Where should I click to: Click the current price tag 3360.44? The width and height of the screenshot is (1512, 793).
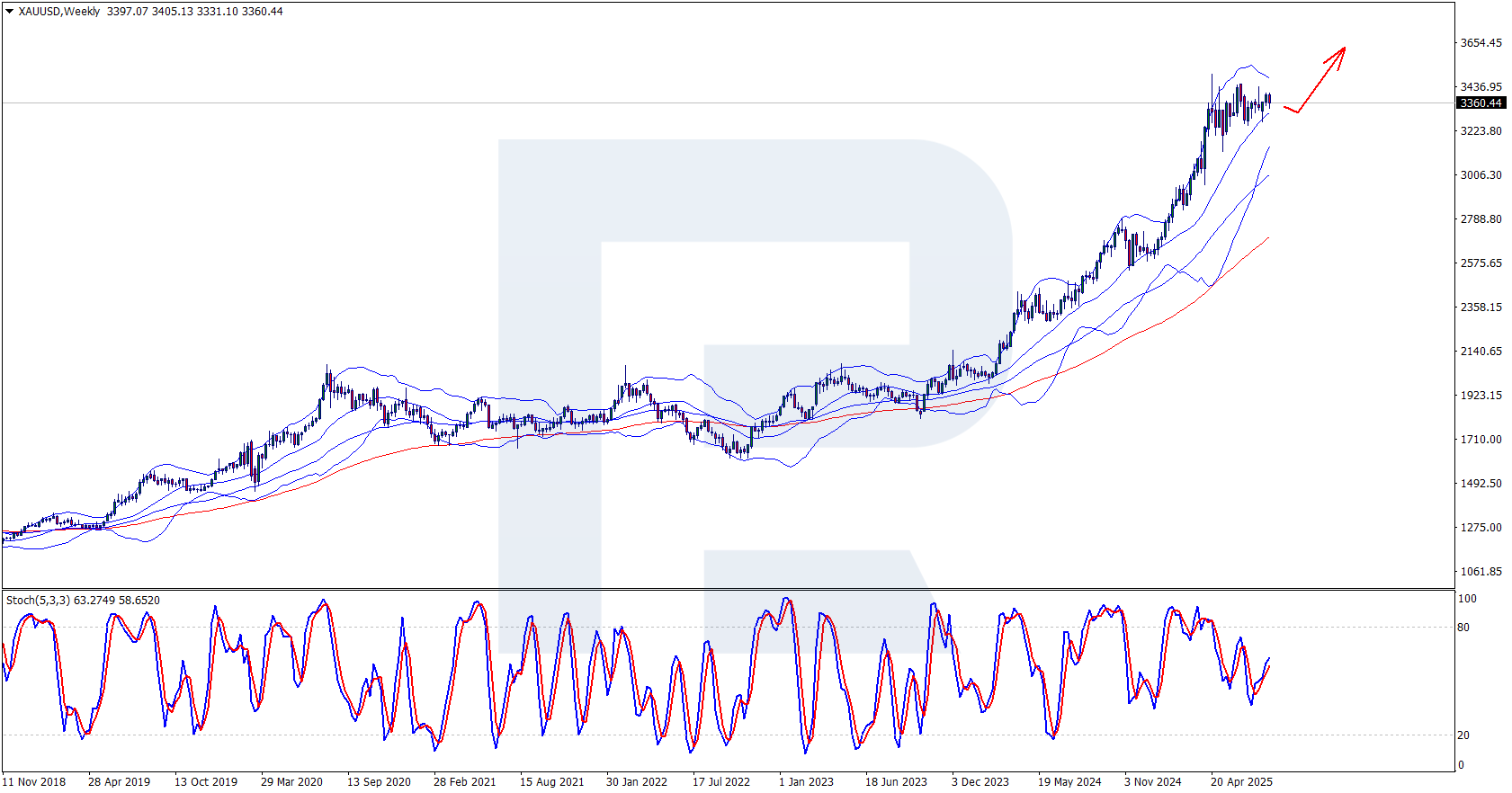(1481, 103)
